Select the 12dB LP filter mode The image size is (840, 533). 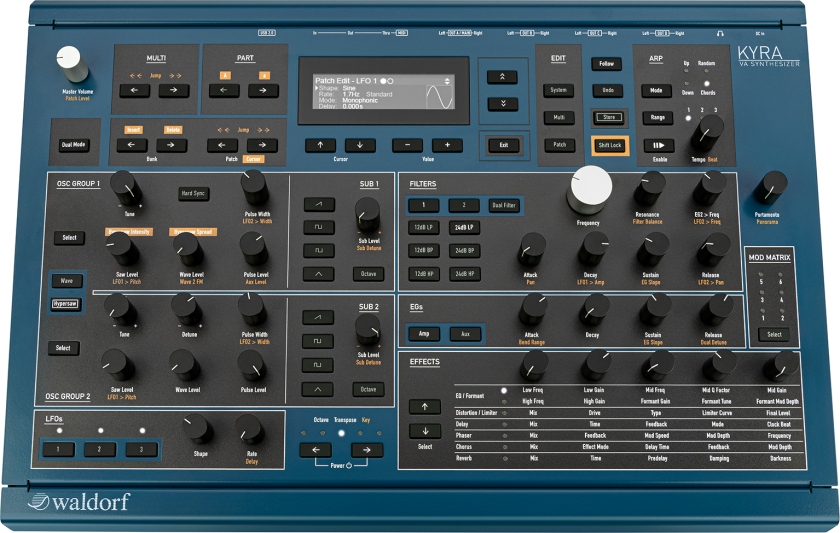[x=423, y=227]
